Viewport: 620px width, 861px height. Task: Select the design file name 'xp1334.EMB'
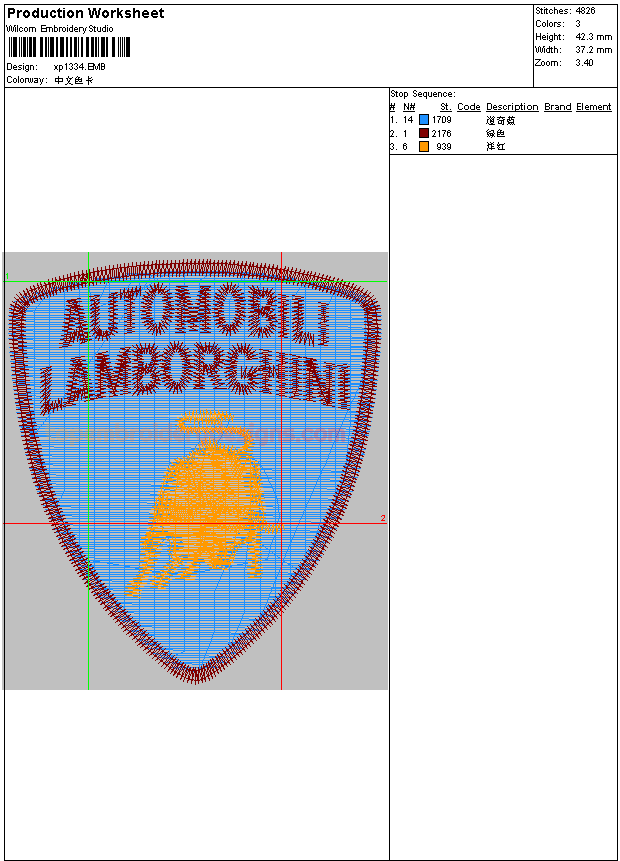80,67
